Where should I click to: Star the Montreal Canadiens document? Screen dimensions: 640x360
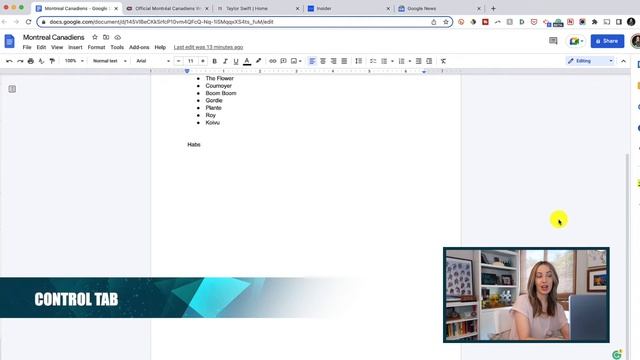[95, 37]
